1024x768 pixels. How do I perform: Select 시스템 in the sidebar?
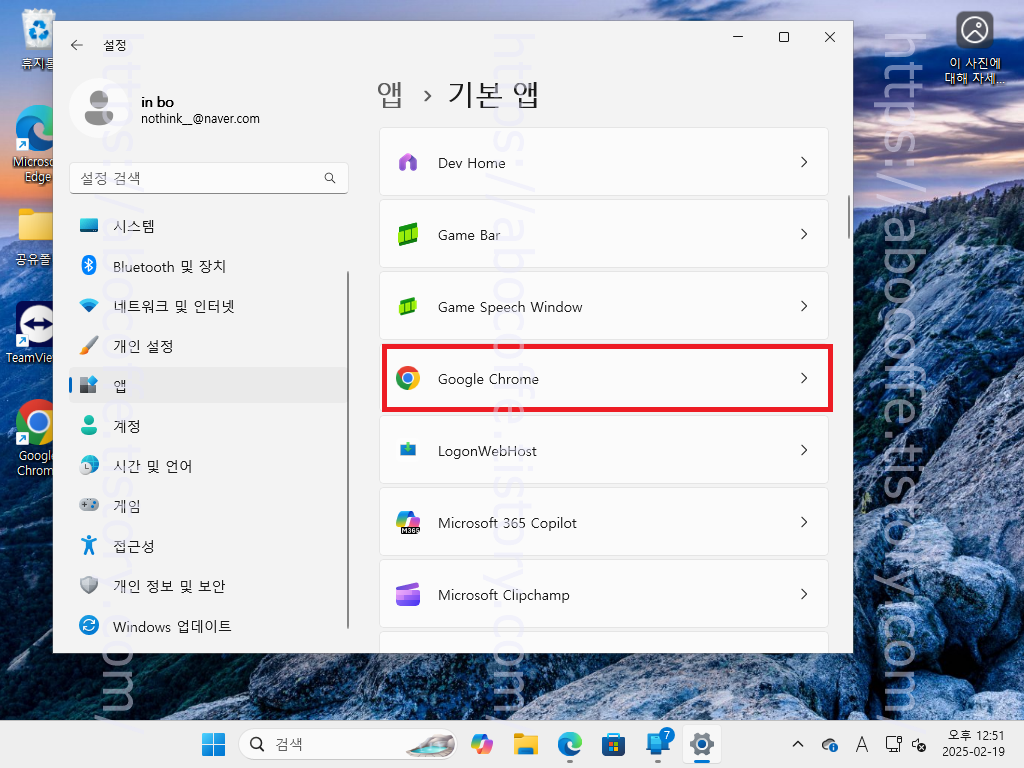coord(208,226)
